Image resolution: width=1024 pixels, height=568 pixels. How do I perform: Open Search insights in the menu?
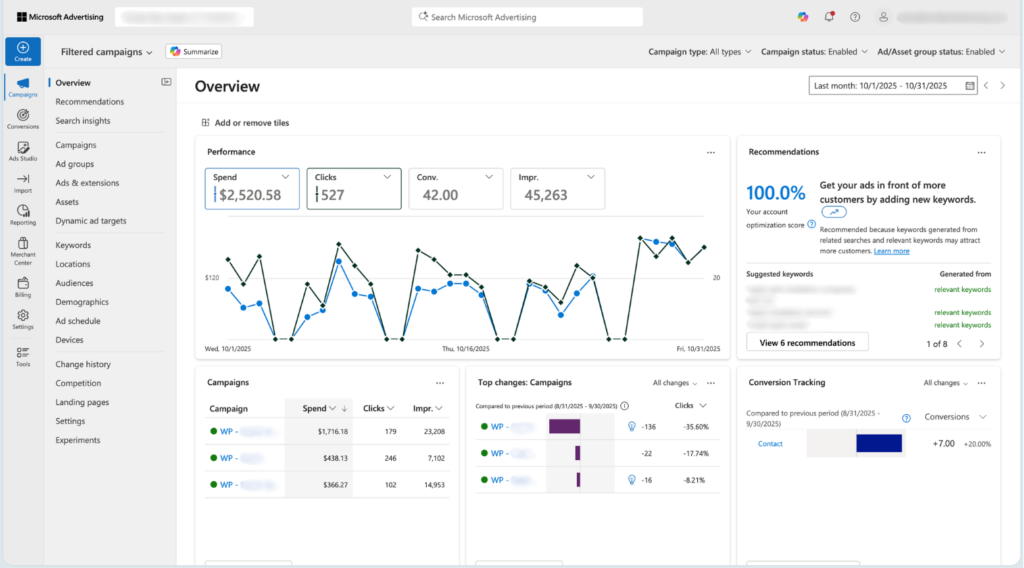click(x=83, y=121)
